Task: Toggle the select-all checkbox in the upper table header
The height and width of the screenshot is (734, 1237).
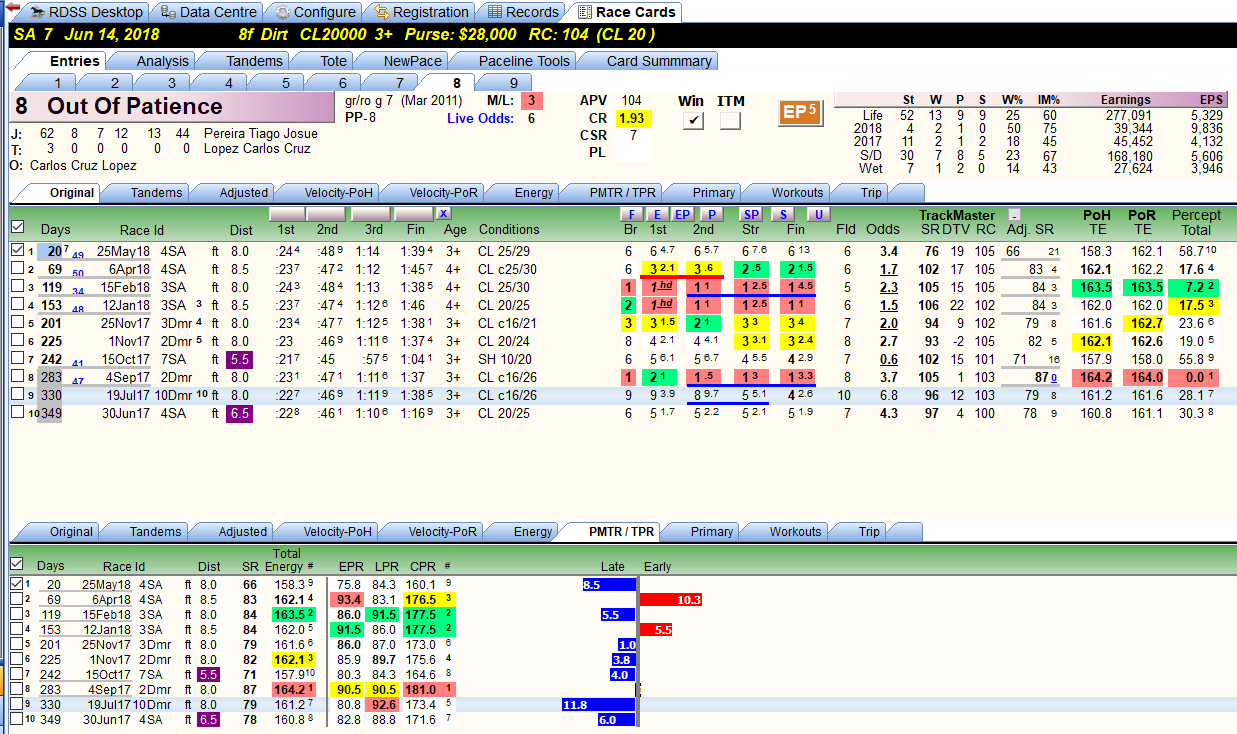Action: tap(17, 227)
